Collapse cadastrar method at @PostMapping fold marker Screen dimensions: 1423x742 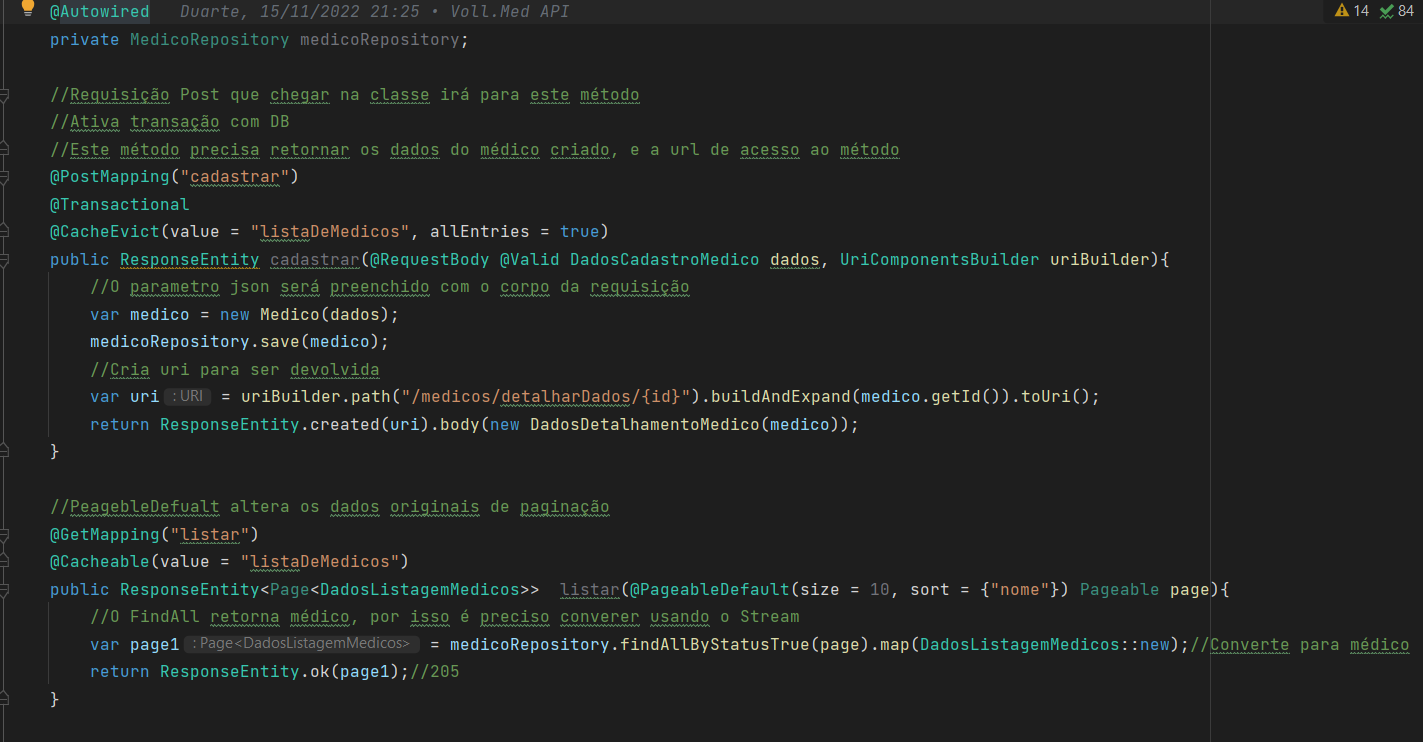[x=4, y=177]
